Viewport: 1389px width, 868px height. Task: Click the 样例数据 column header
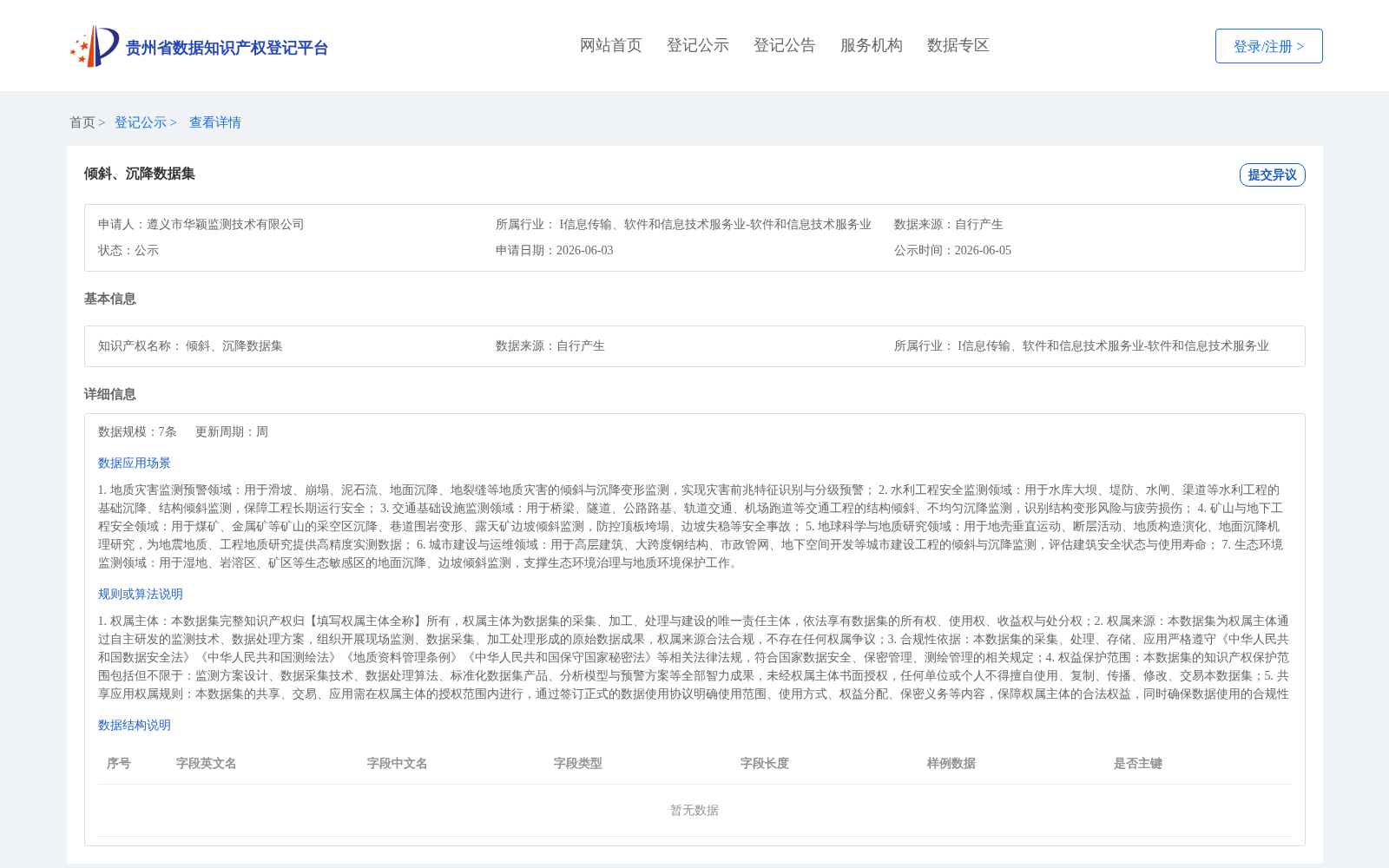[x=951, y=763]
